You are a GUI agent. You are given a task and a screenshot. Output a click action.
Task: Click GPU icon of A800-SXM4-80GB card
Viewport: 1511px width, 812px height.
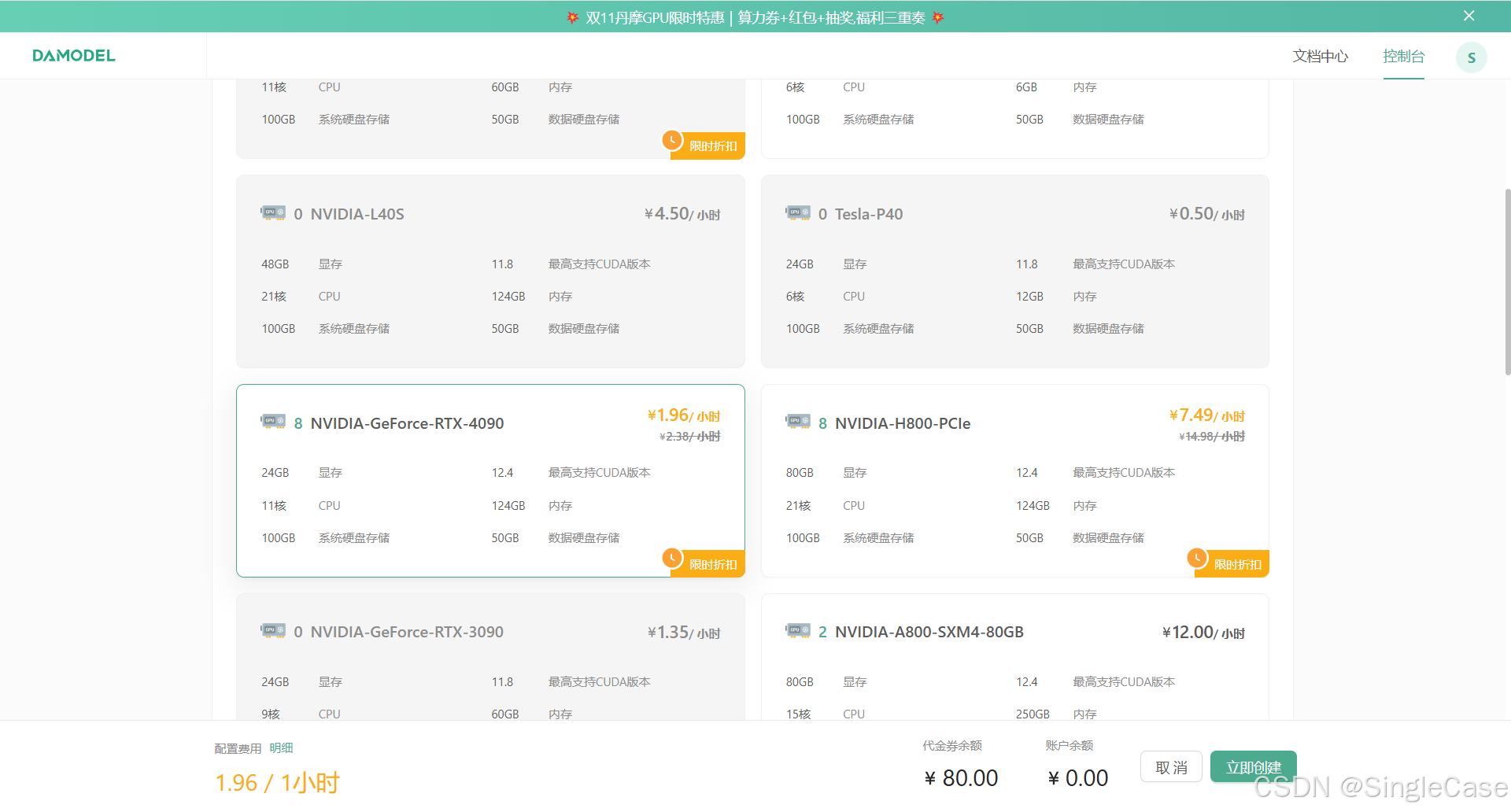pyautogui.click(x=797, y=631)
